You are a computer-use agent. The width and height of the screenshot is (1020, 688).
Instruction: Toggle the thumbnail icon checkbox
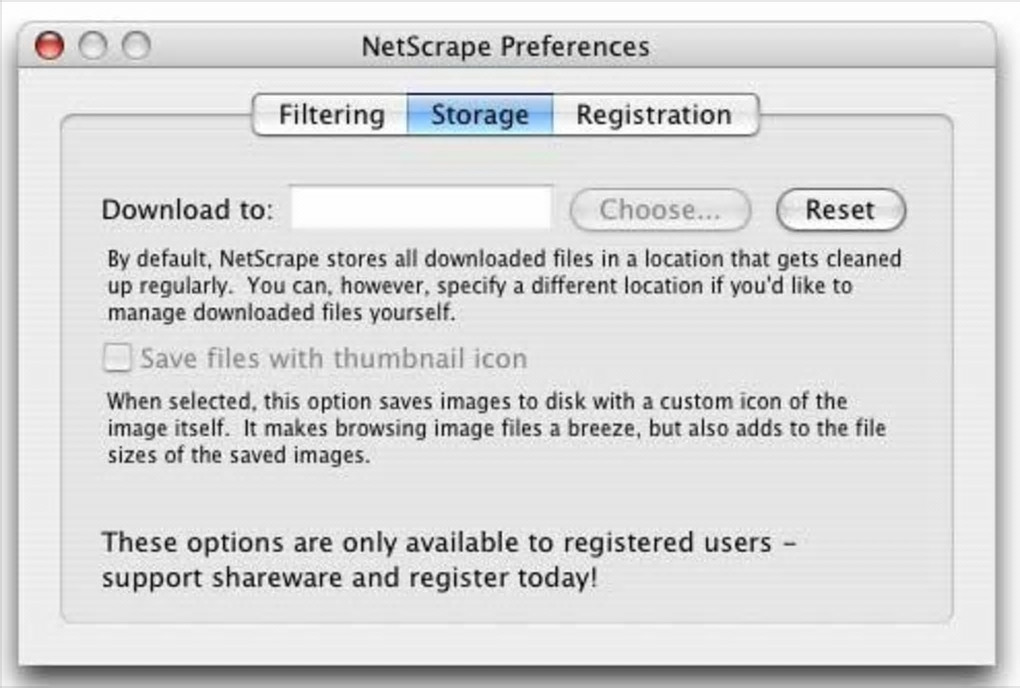(118, 358)
